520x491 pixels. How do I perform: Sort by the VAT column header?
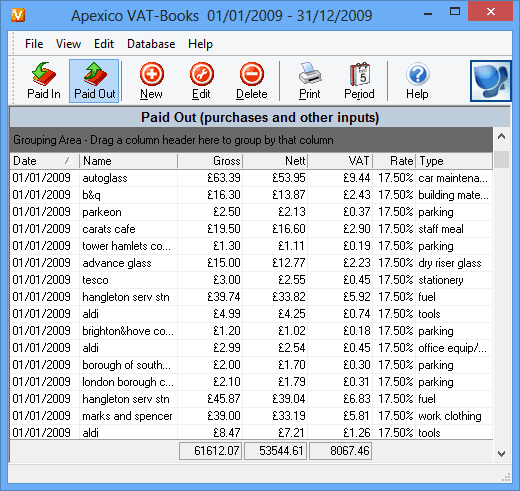coord(340,161)
